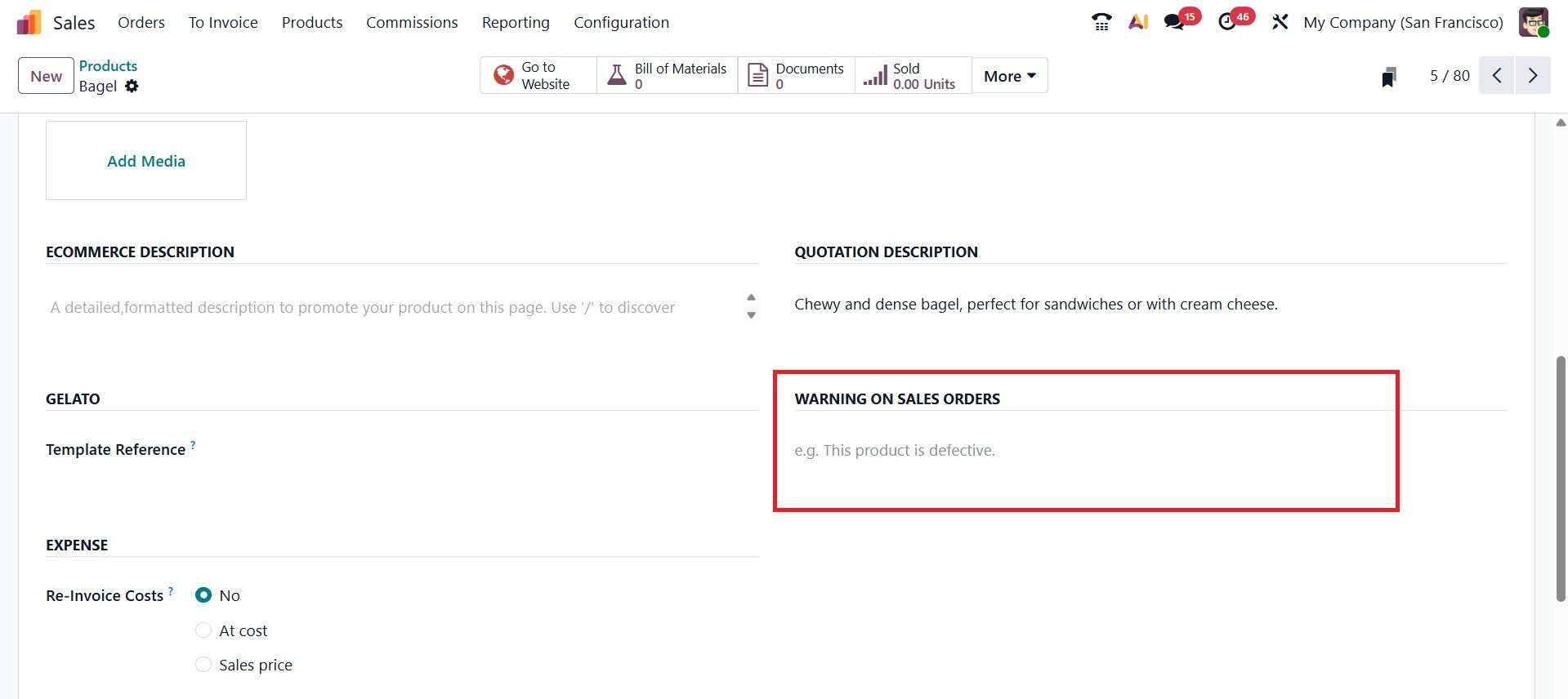This screenshot has width=1568, height=699.
Task: Open the user avatar menu
Action: point(1534,22)
